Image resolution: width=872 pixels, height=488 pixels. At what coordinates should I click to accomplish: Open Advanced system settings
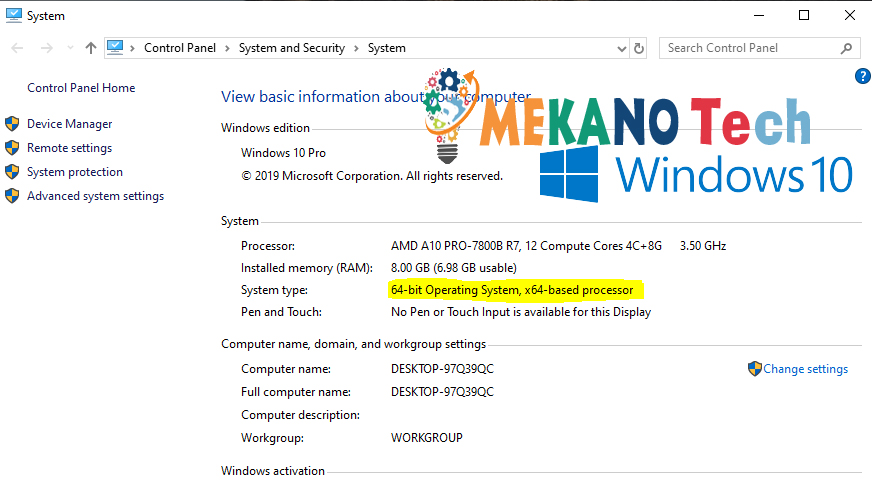coord(96,196)
